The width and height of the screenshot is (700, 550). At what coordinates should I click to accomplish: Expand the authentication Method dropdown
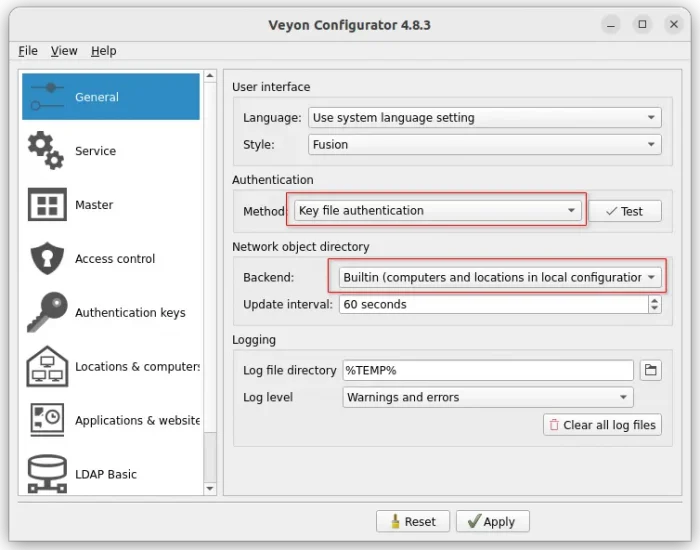pyautogui.click(x=437, y=211)
